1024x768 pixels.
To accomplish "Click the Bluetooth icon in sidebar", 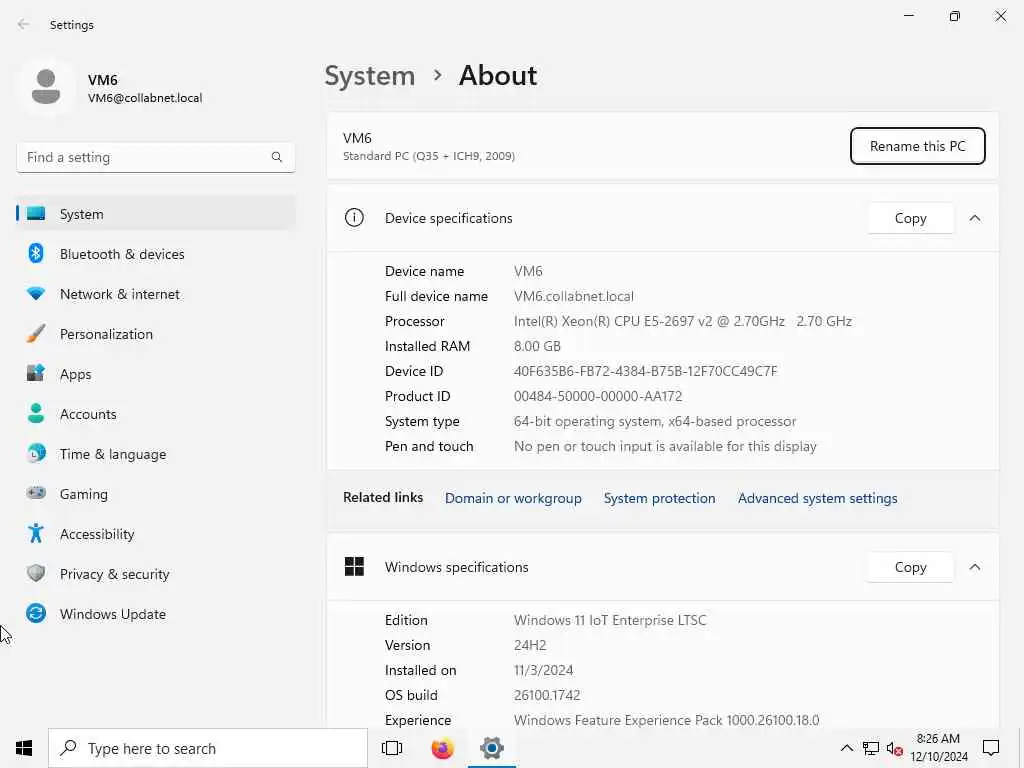I will (x=36, y=253).
